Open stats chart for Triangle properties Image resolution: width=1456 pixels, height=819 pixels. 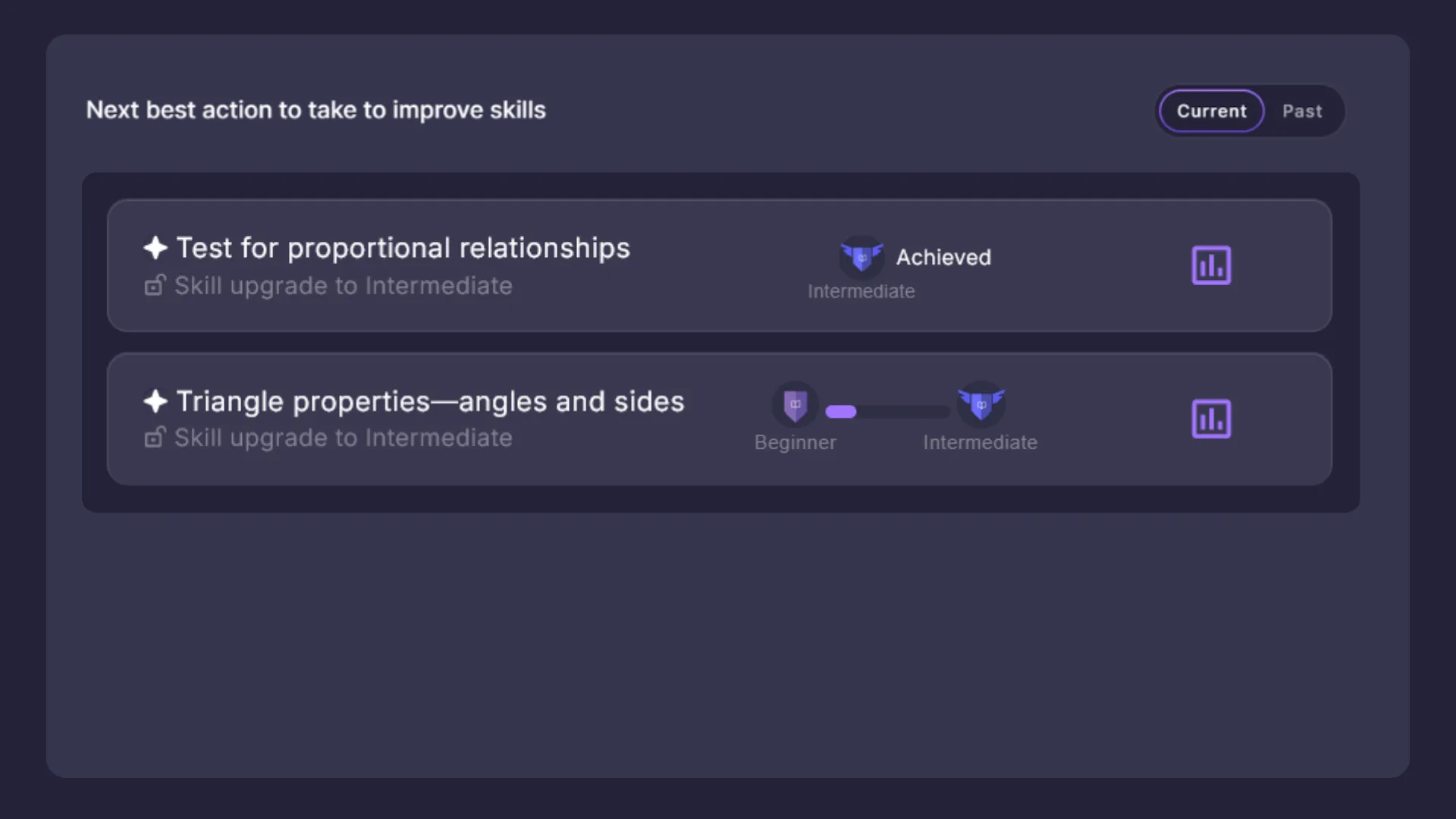click(x=1211, y=419)
